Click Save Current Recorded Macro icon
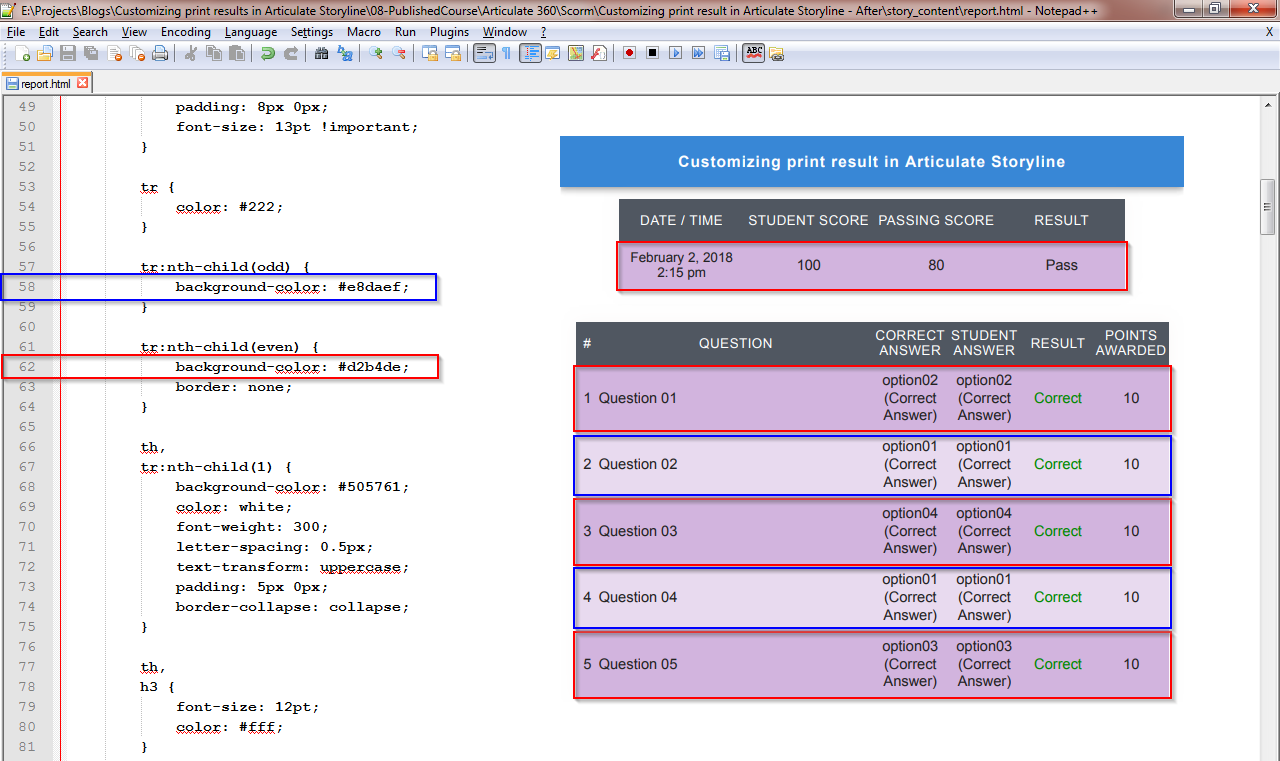Screen dimensions: 1280x761 point(722,53)
